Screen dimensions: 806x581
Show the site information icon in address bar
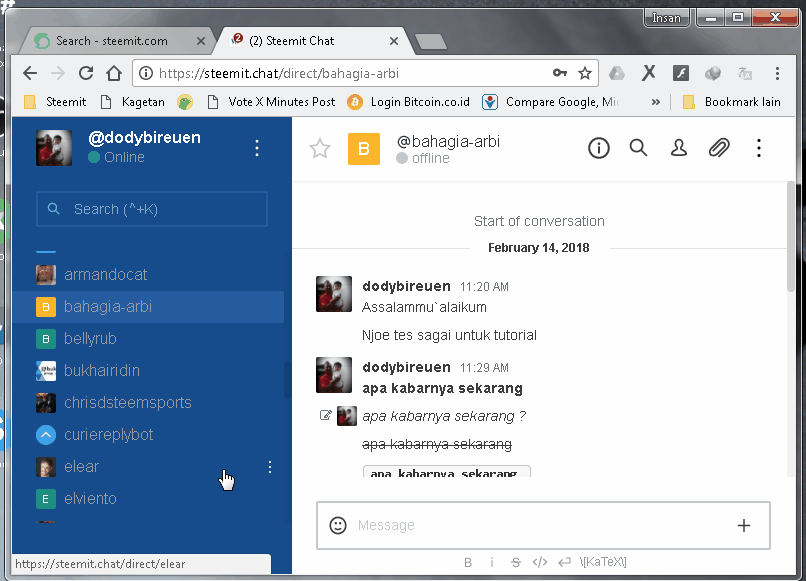point(146,74)
